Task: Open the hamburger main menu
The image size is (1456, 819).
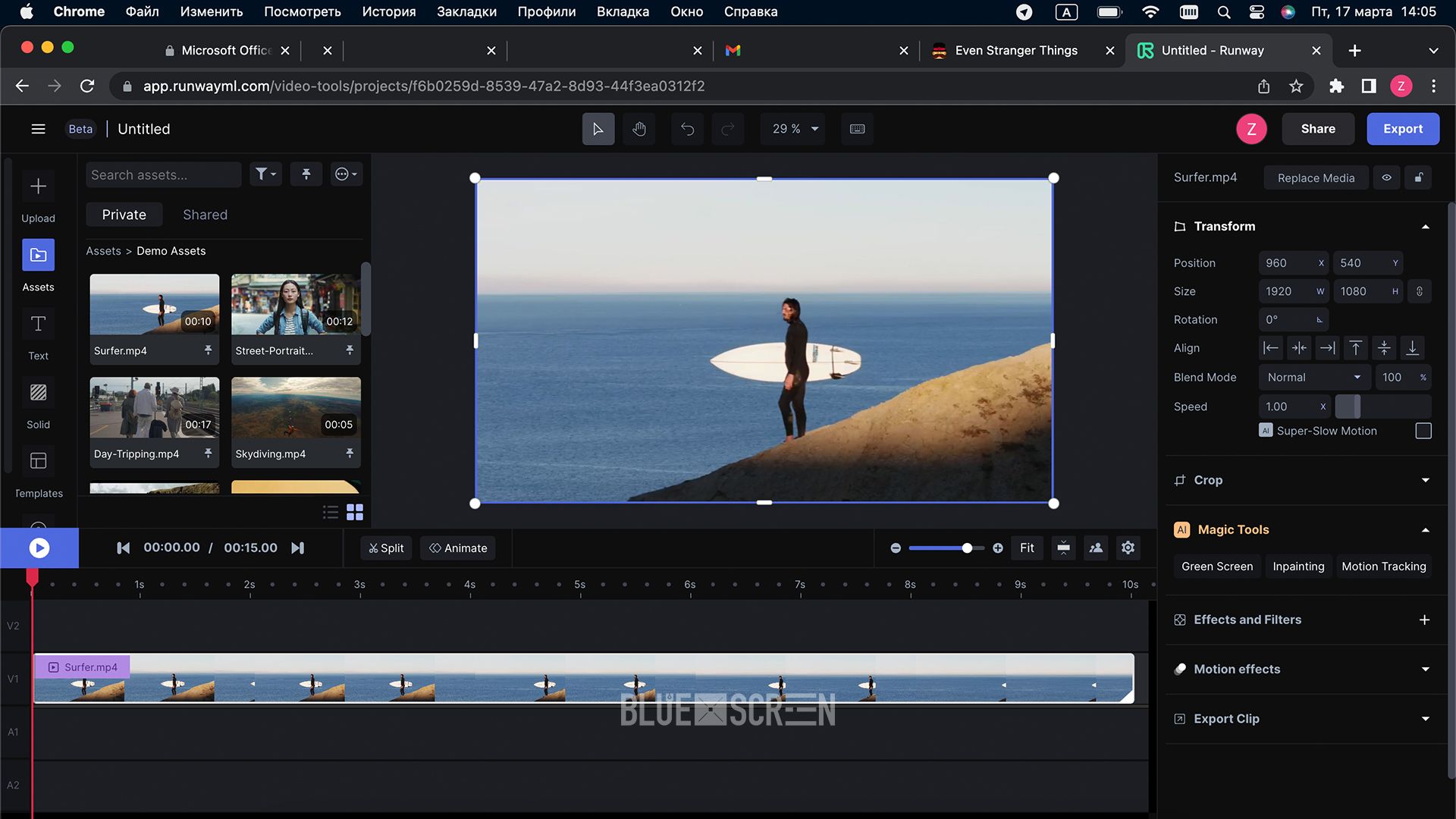Action: pos(38,129)
